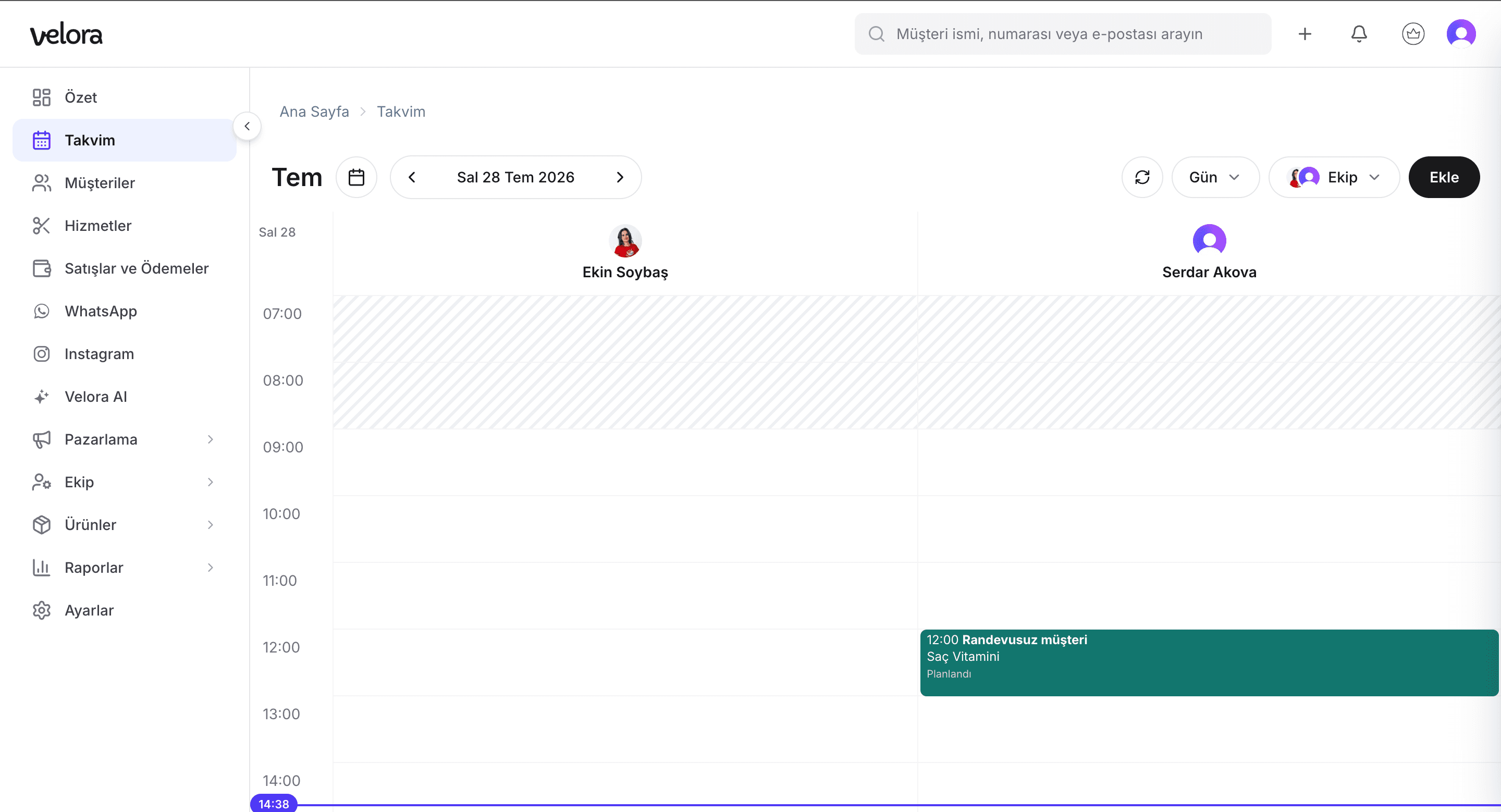Expand the Raporlar submenu chevron
This screenshot has height=812, width=1501.
(211, 568)
